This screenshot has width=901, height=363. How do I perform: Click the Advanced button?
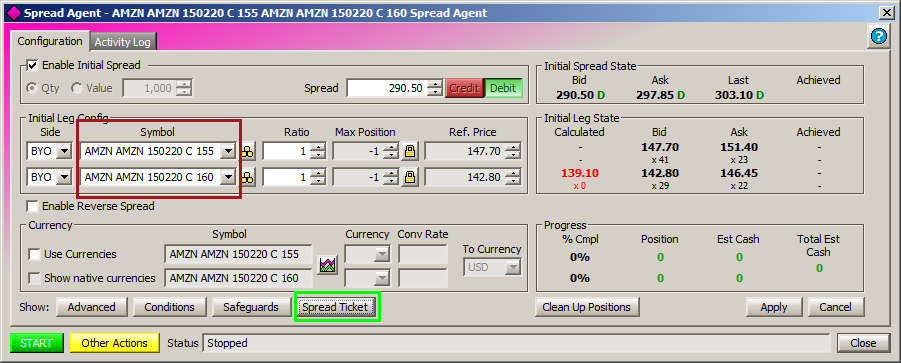tap(91, 307)
